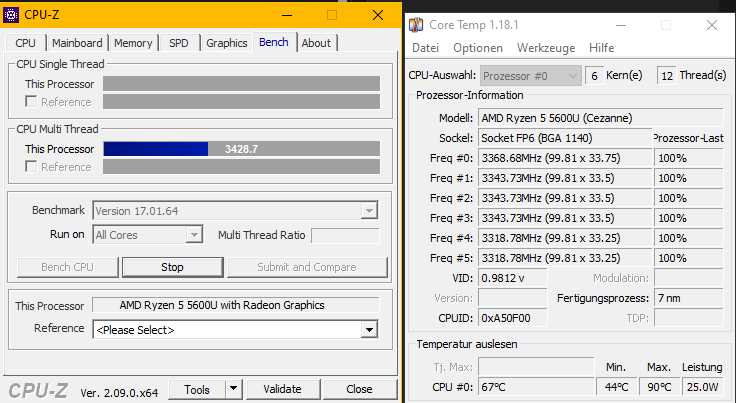Screen dimensions: 736x403
Task: Click the Freq #1 frequency value
Action: click(x=565, y=178)
